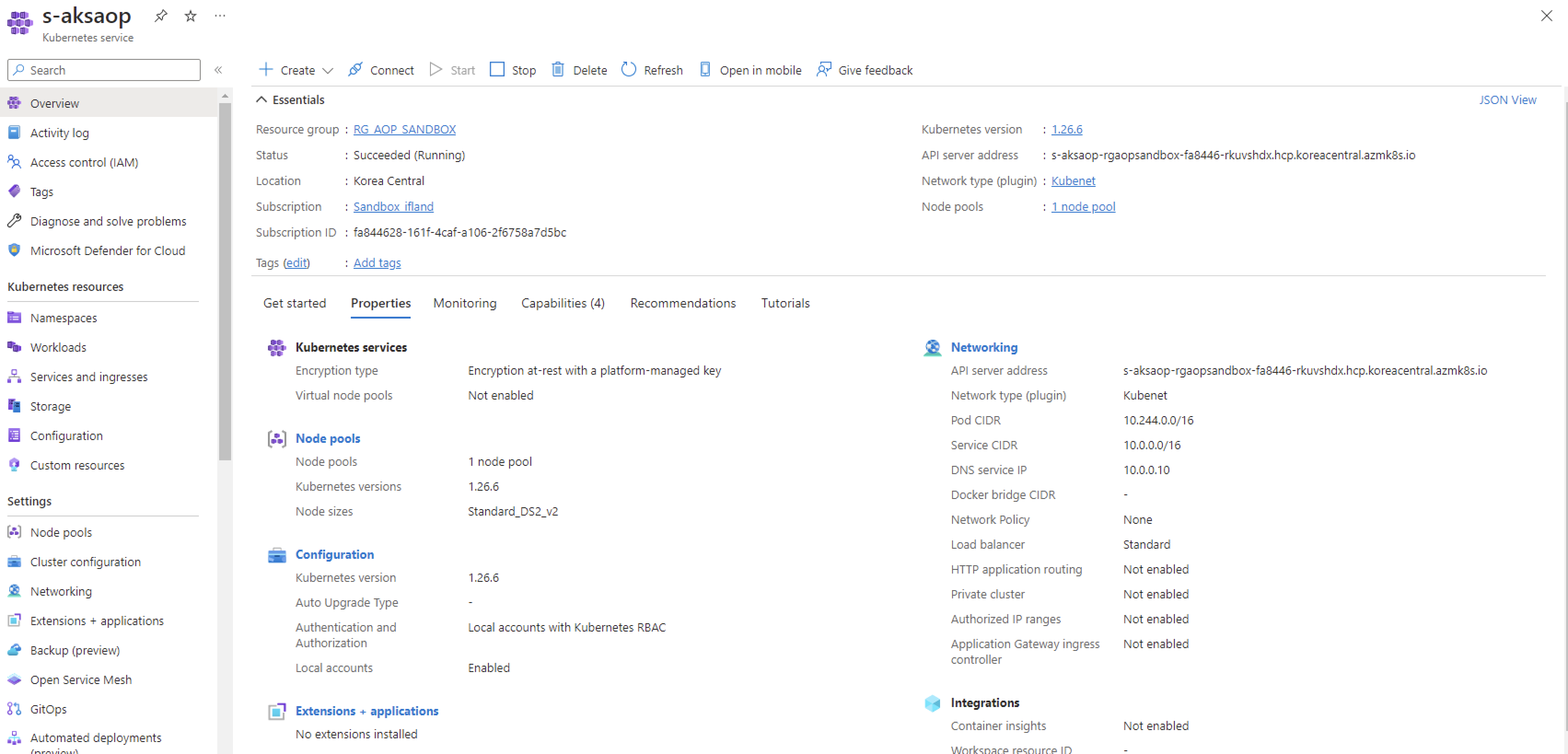Open the Networking heading link in Properties
Viewport: 1568px width, 754px height.
[x=984, y=347]
